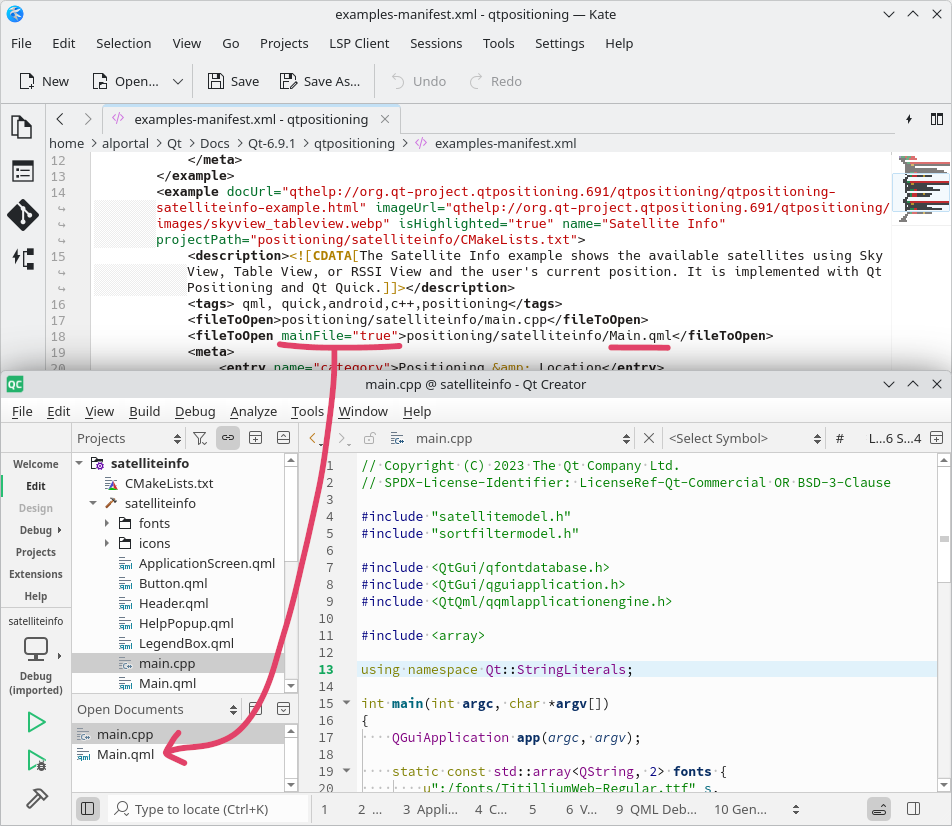Click Save As... in Kate toolbar
The width and height of the screenshot is (952, 826).
coord(320,81)
